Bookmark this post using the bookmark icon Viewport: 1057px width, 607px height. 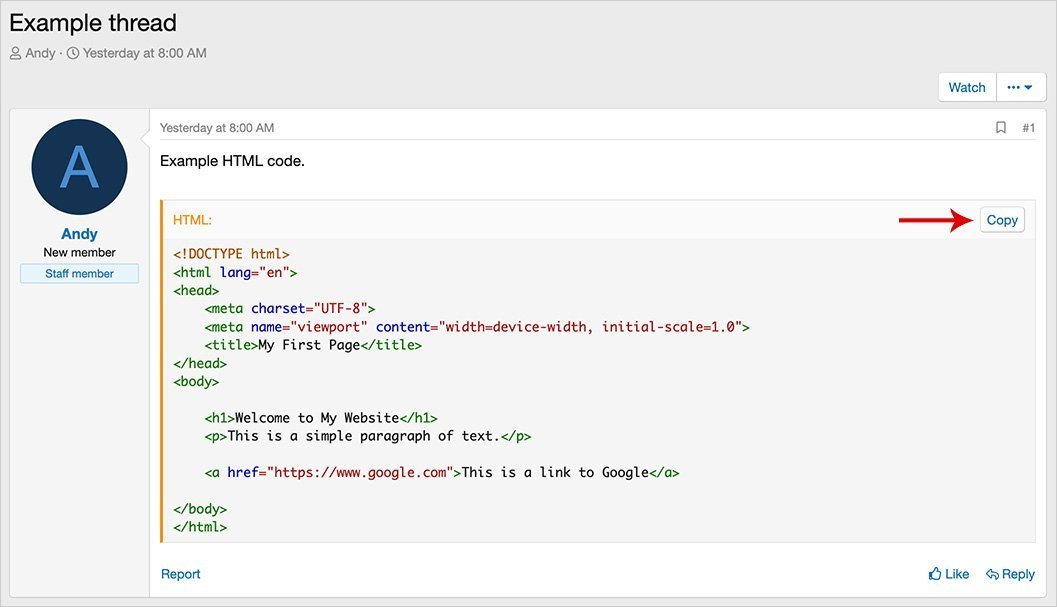[x=1000, y=128]
